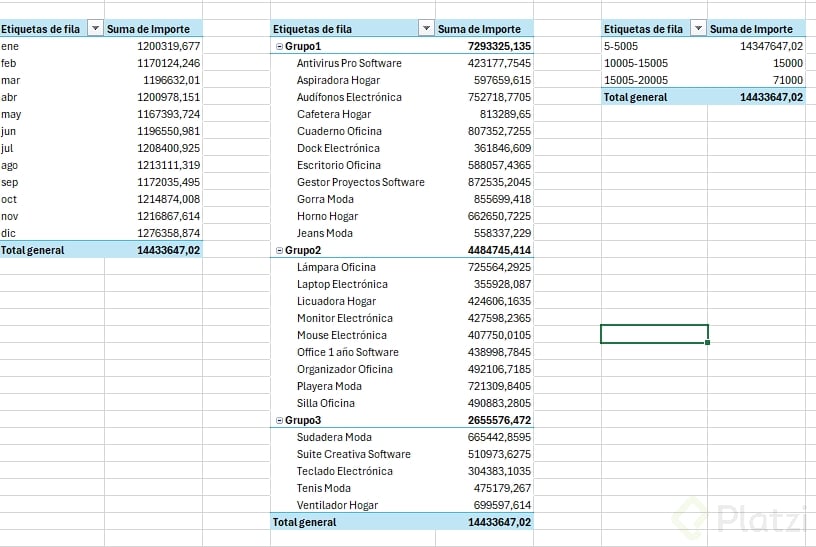Click the Suma de Importe header in middle table
The image size is (816, 547).
[479, 29]
